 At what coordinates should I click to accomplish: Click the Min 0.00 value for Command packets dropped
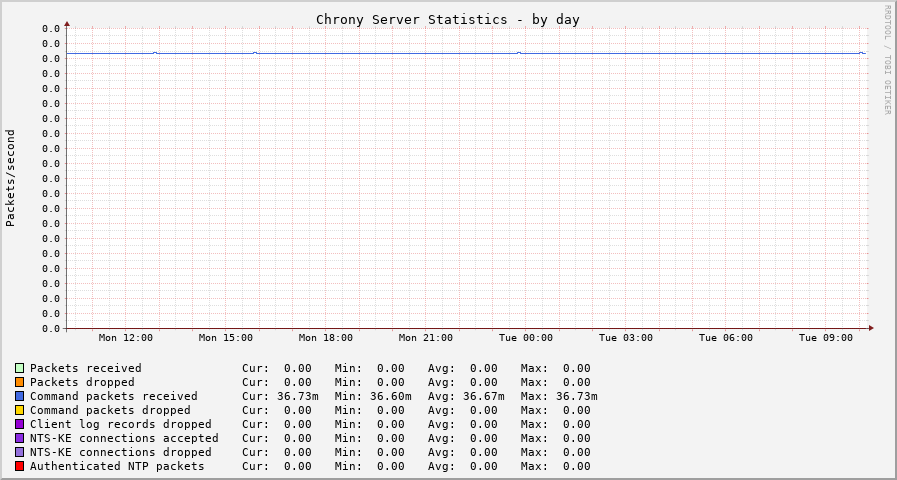click(x=391, y=410)
